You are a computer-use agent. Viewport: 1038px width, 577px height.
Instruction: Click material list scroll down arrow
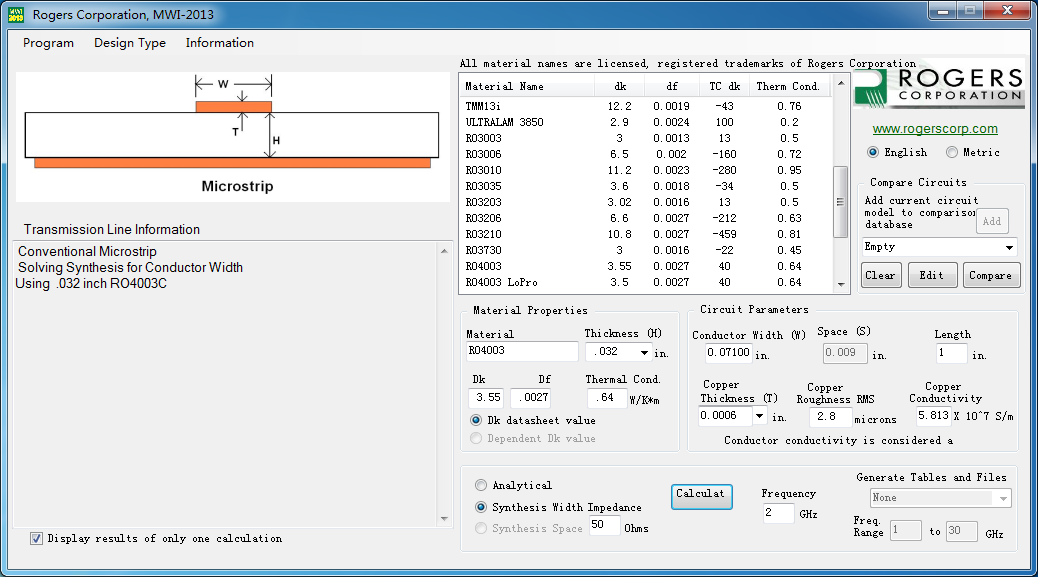click(x=841, y=285)
